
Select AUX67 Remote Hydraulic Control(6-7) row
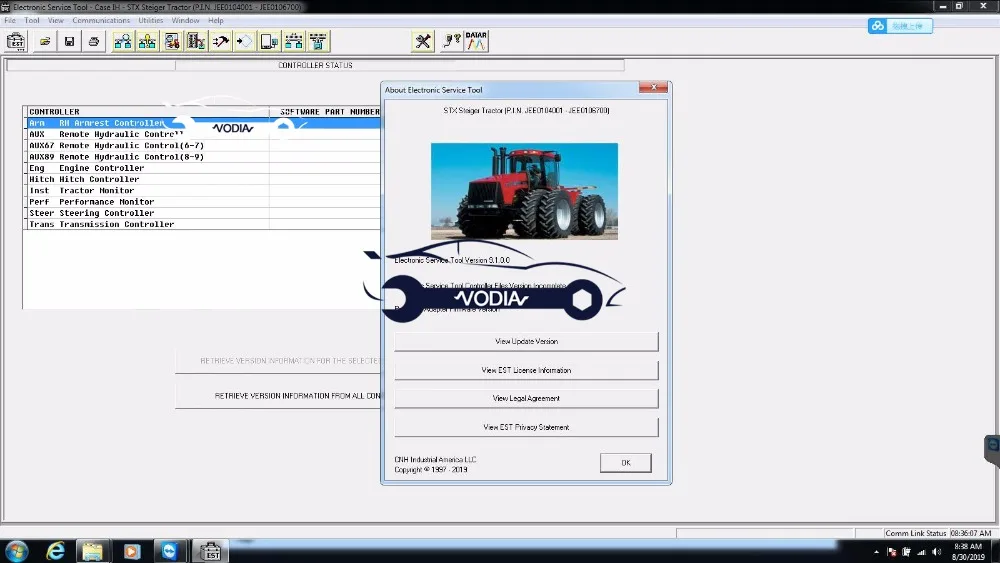[x=203, y=145]
